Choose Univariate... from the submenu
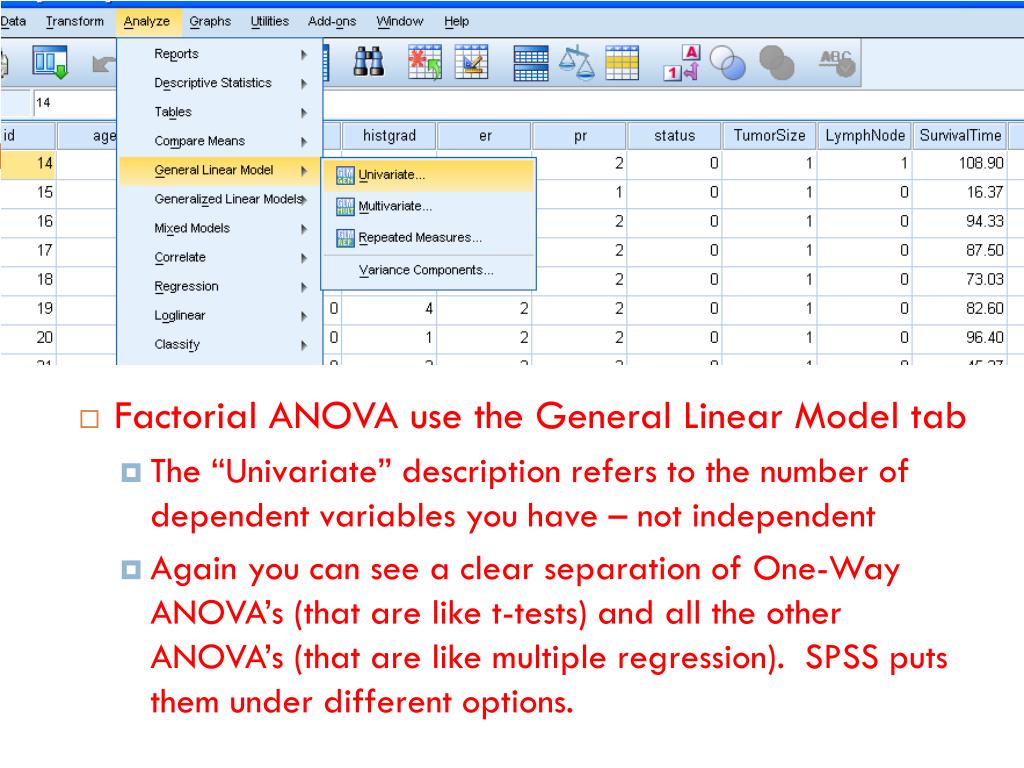 [428, 175]
